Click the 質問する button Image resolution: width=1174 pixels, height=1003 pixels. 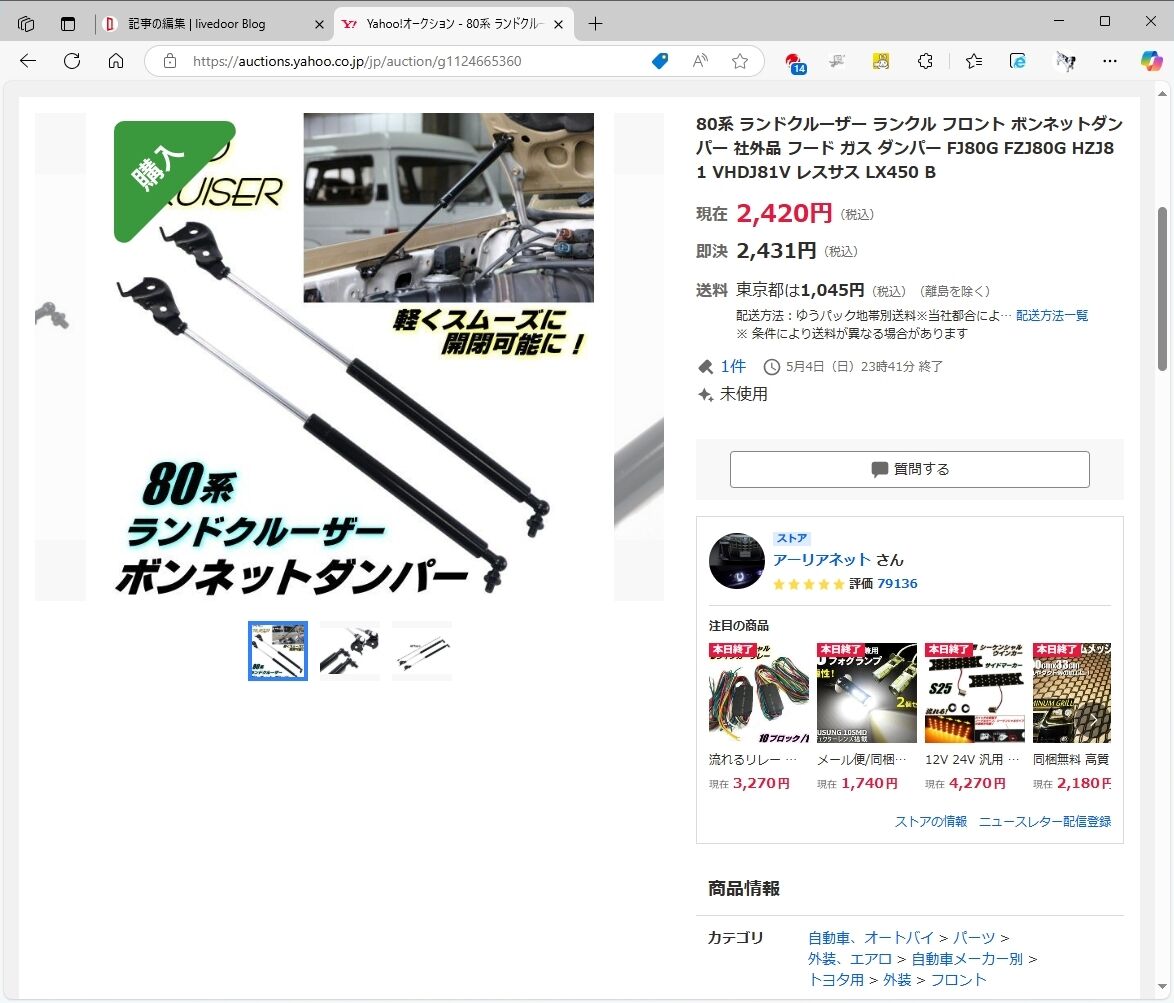910,469
